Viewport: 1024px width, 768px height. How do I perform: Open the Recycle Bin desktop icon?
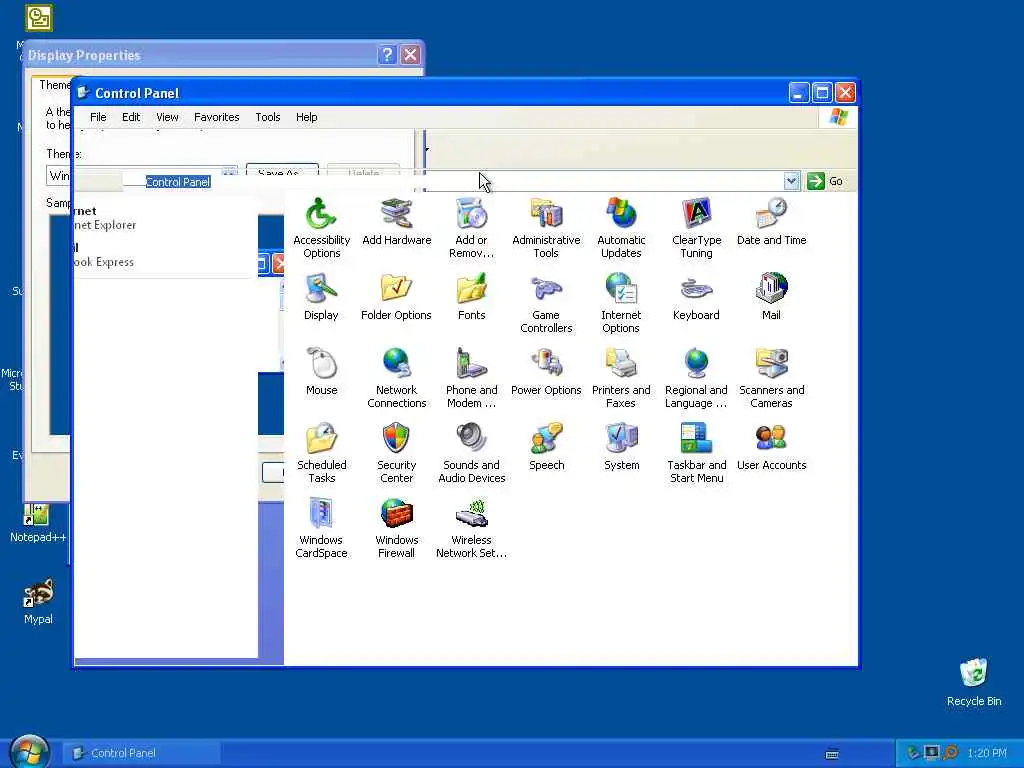pyautogui.click(x=974, y=682)
